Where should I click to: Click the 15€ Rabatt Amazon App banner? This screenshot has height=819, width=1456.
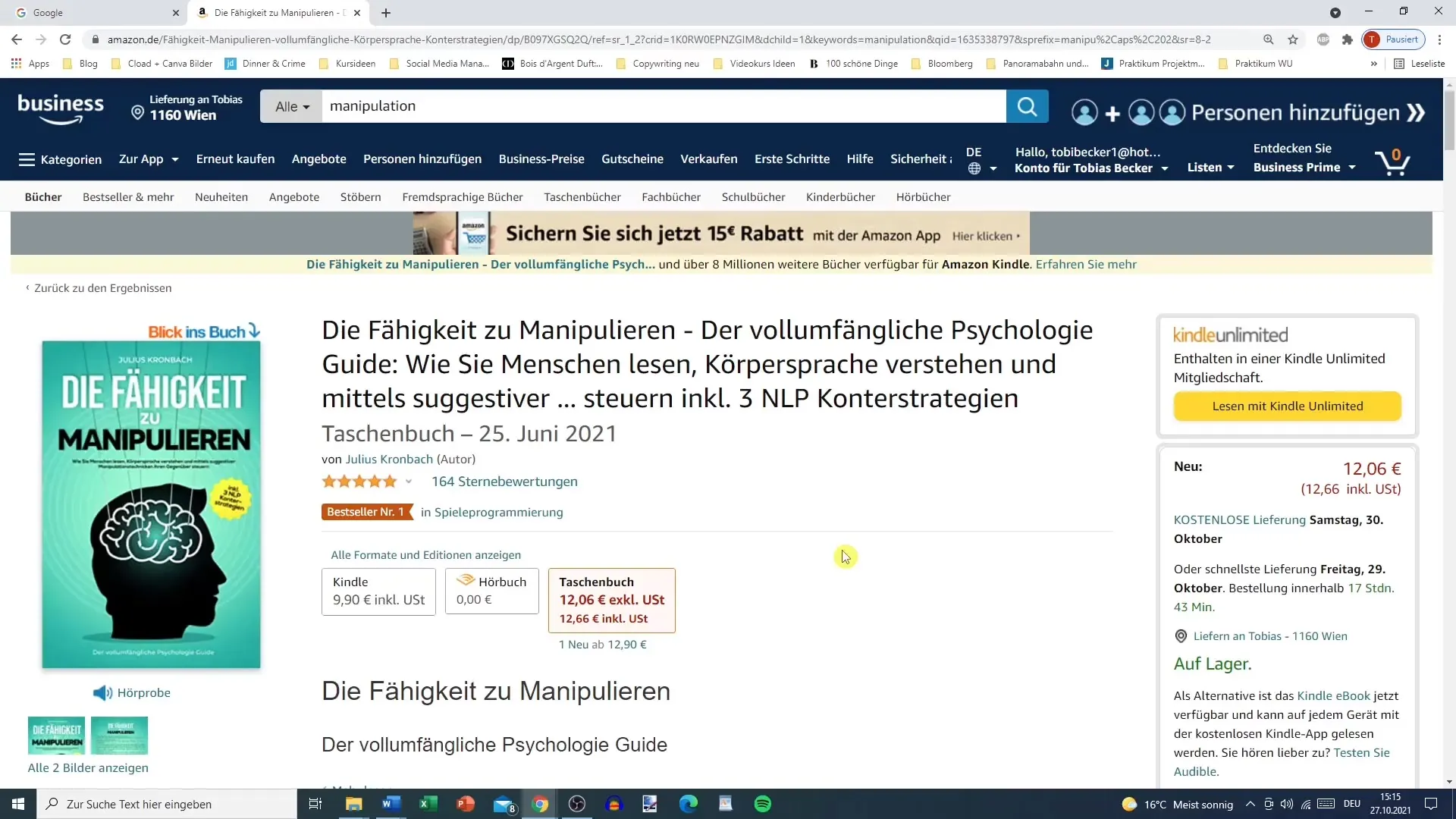[721, 234]
